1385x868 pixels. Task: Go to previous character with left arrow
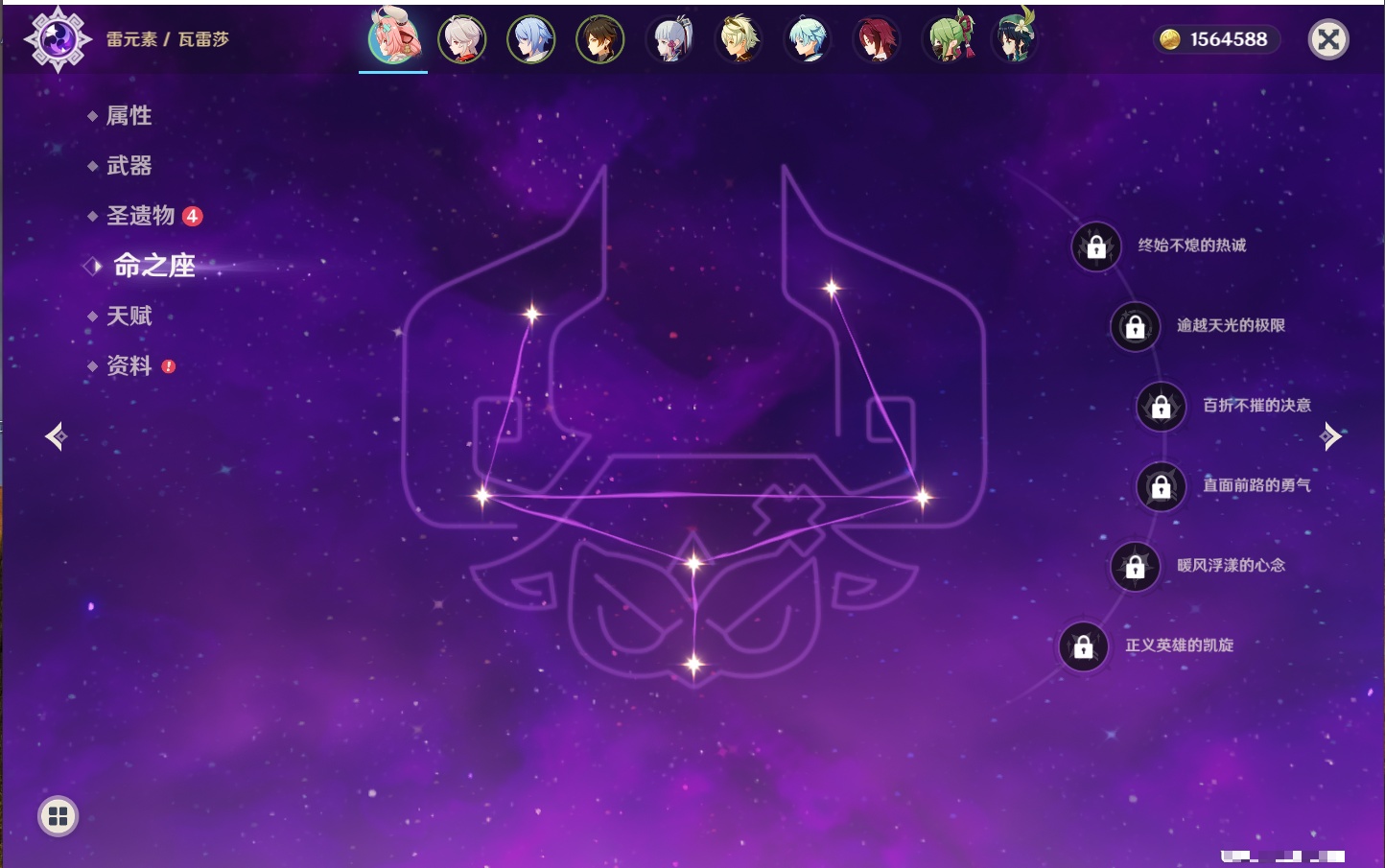point(56,436)
